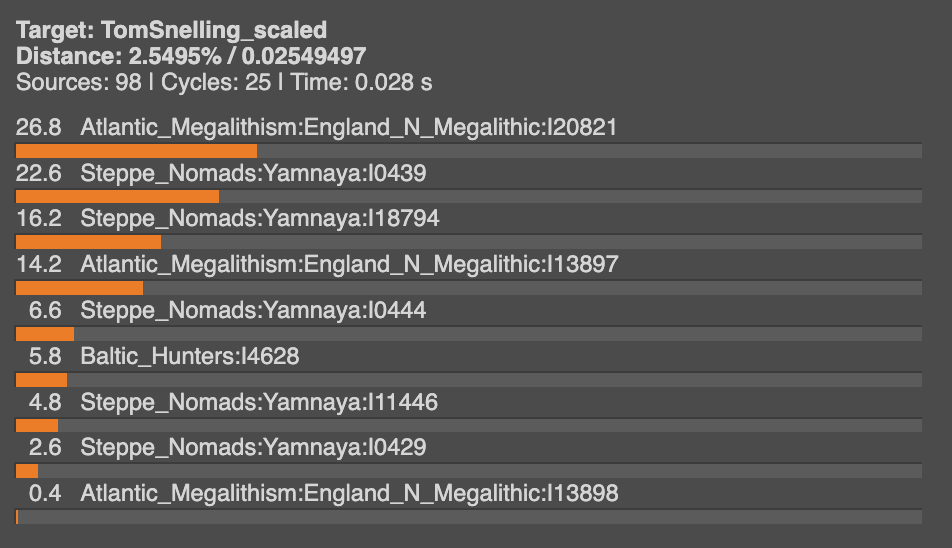Click the Sources: 98 text
952x548 pixels.
[x=78, y=82]
